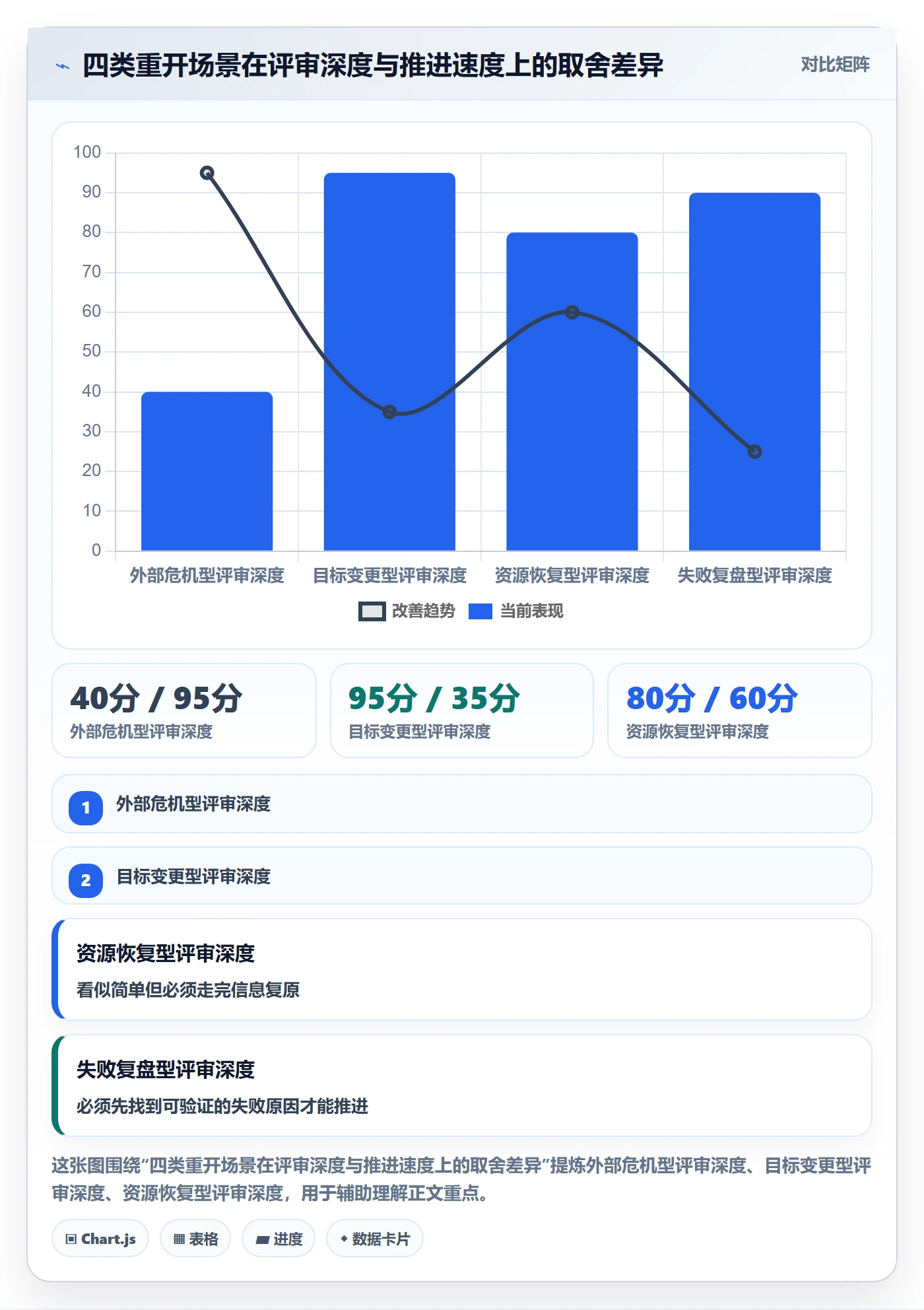Click the bar icon in 进度 tag
This screenshot has width=924, height=1310.
click(x=262, y=1240)
